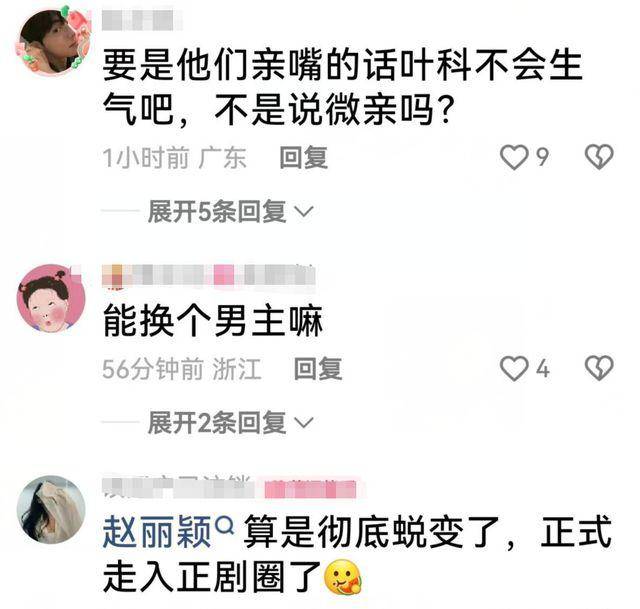640x609 pixels.
Task: Tap the search magnifier beside 赵丽颖
Action: [x=224, y=525]
